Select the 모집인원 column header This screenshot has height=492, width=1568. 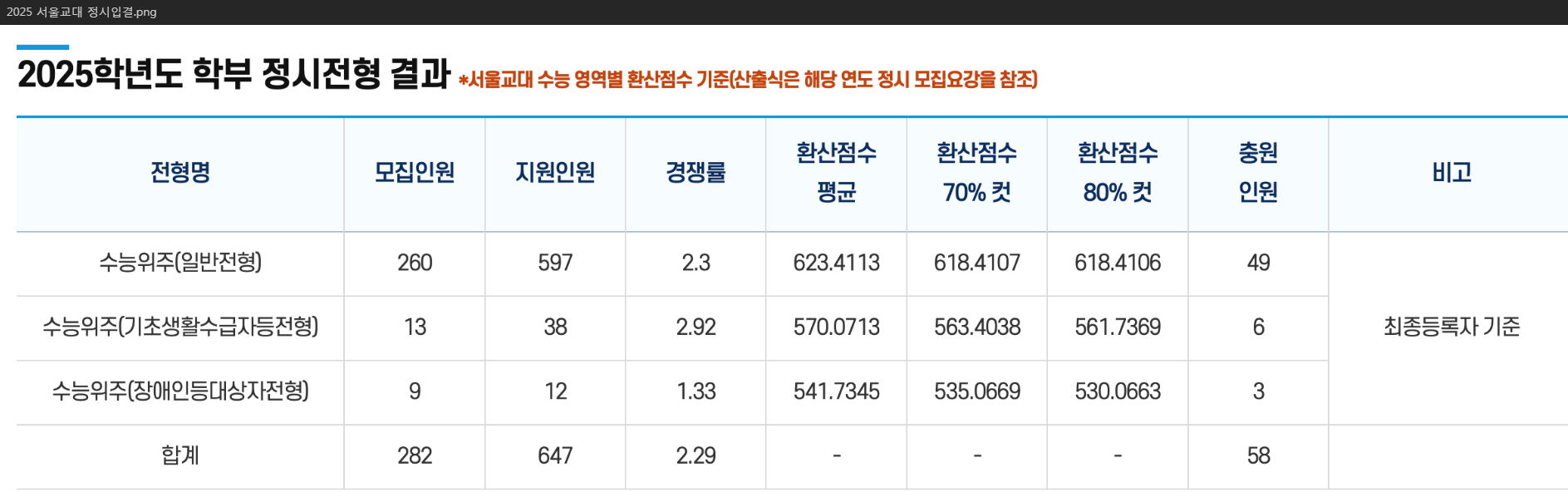(x=415, y=173)
